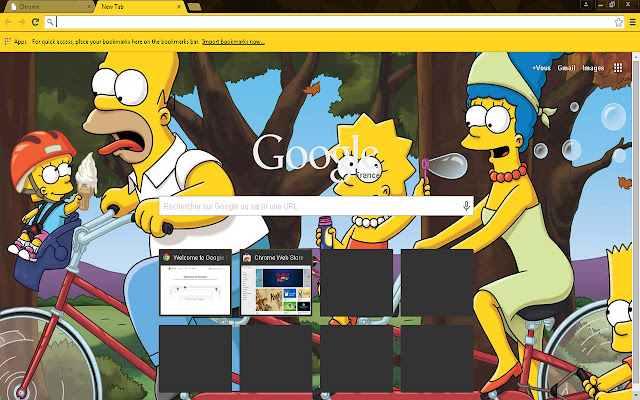Click the Import bookmarks now link
This screenshot has height=400, width=640.
(x=233, y=42)
